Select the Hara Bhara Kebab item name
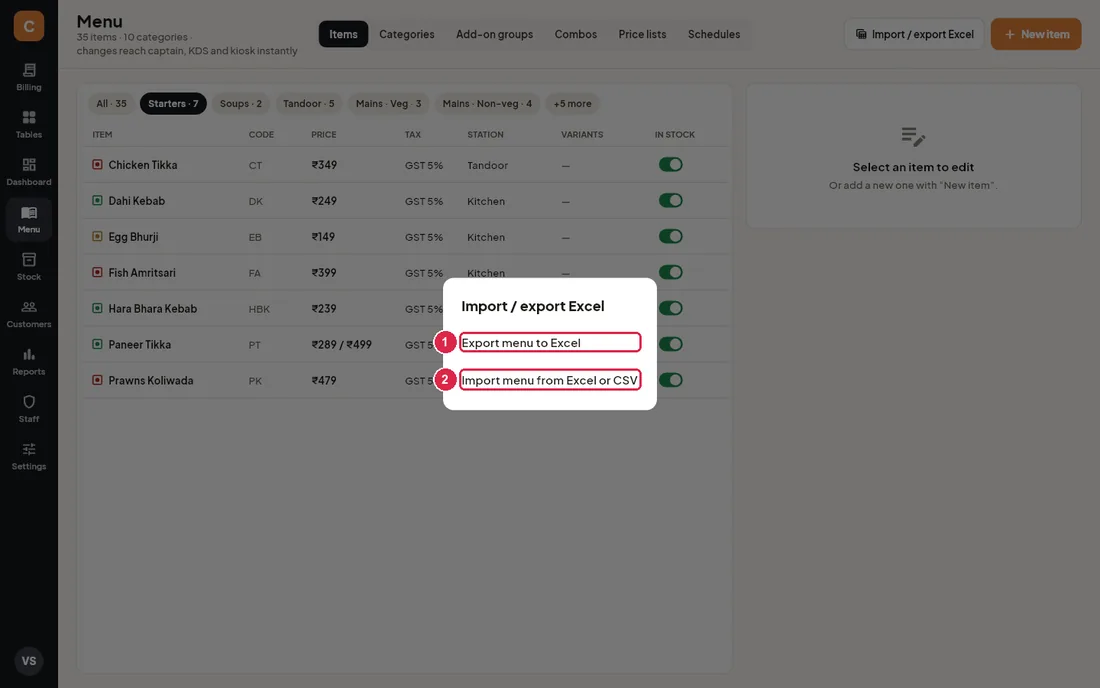The image size is (1100, 688). (x=153, y=309)
